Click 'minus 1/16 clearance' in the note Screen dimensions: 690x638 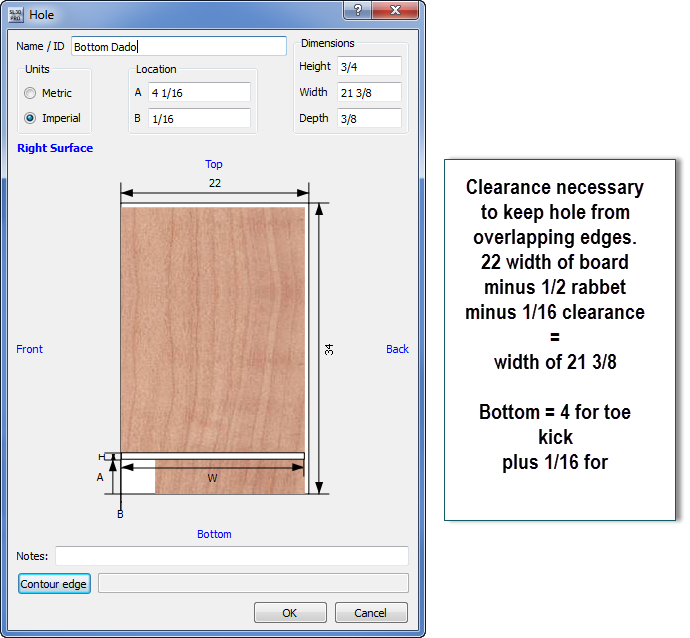point(555,312)
